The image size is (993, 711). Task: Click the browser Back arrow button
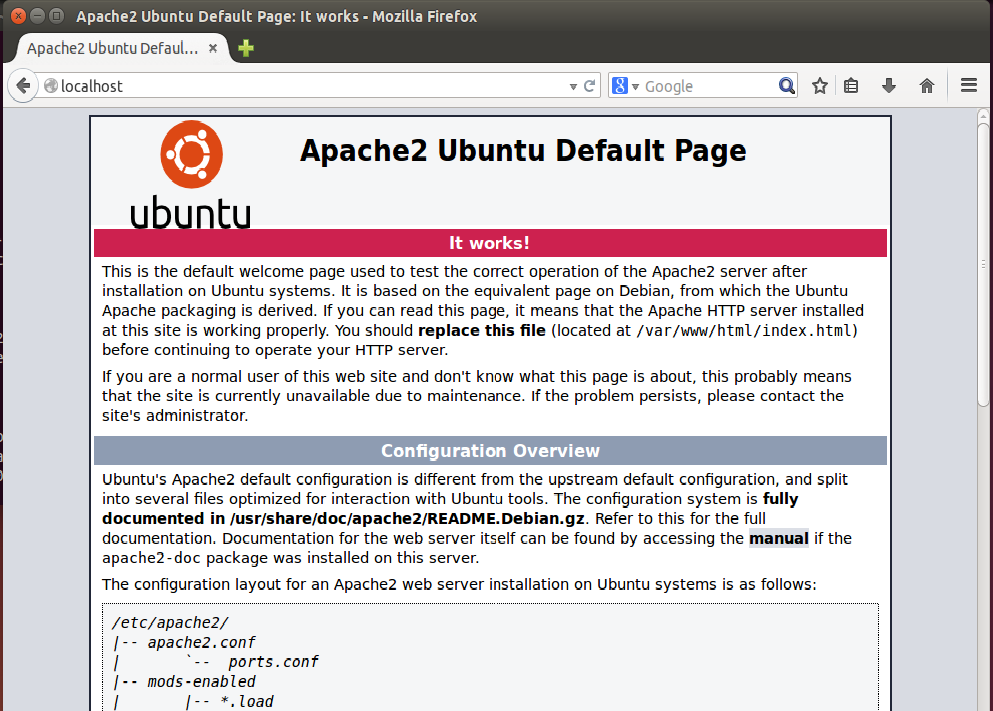coord(23,86)
